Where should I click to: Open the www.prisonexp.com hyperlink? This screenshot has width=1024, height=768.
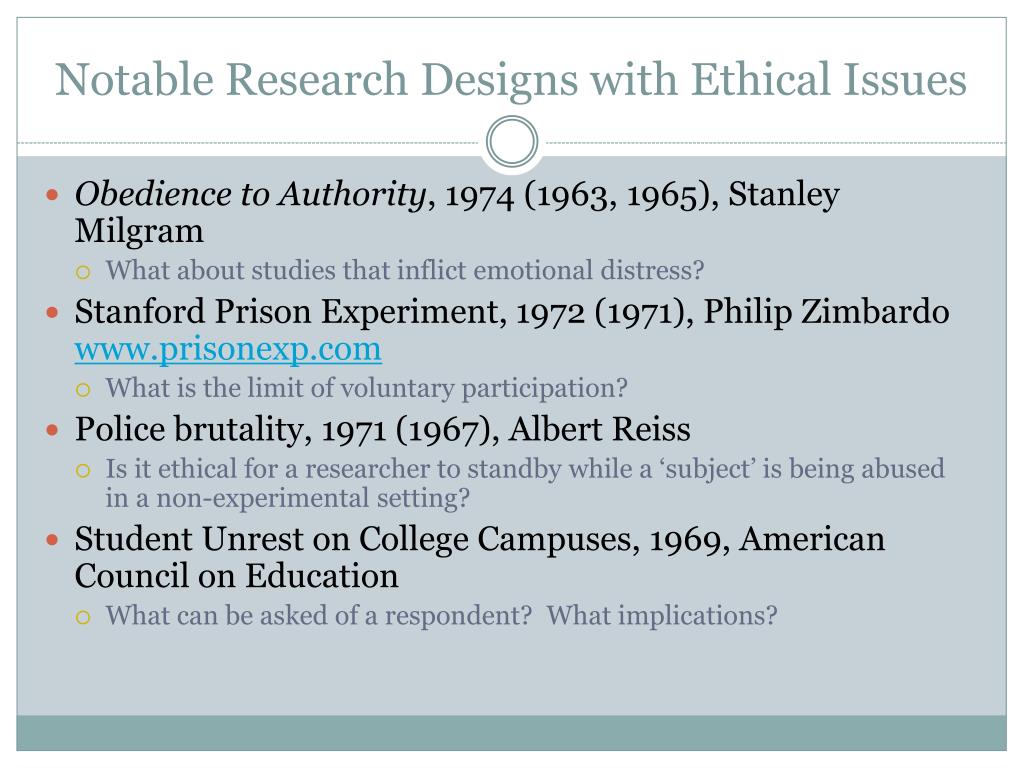click(228, 349)
